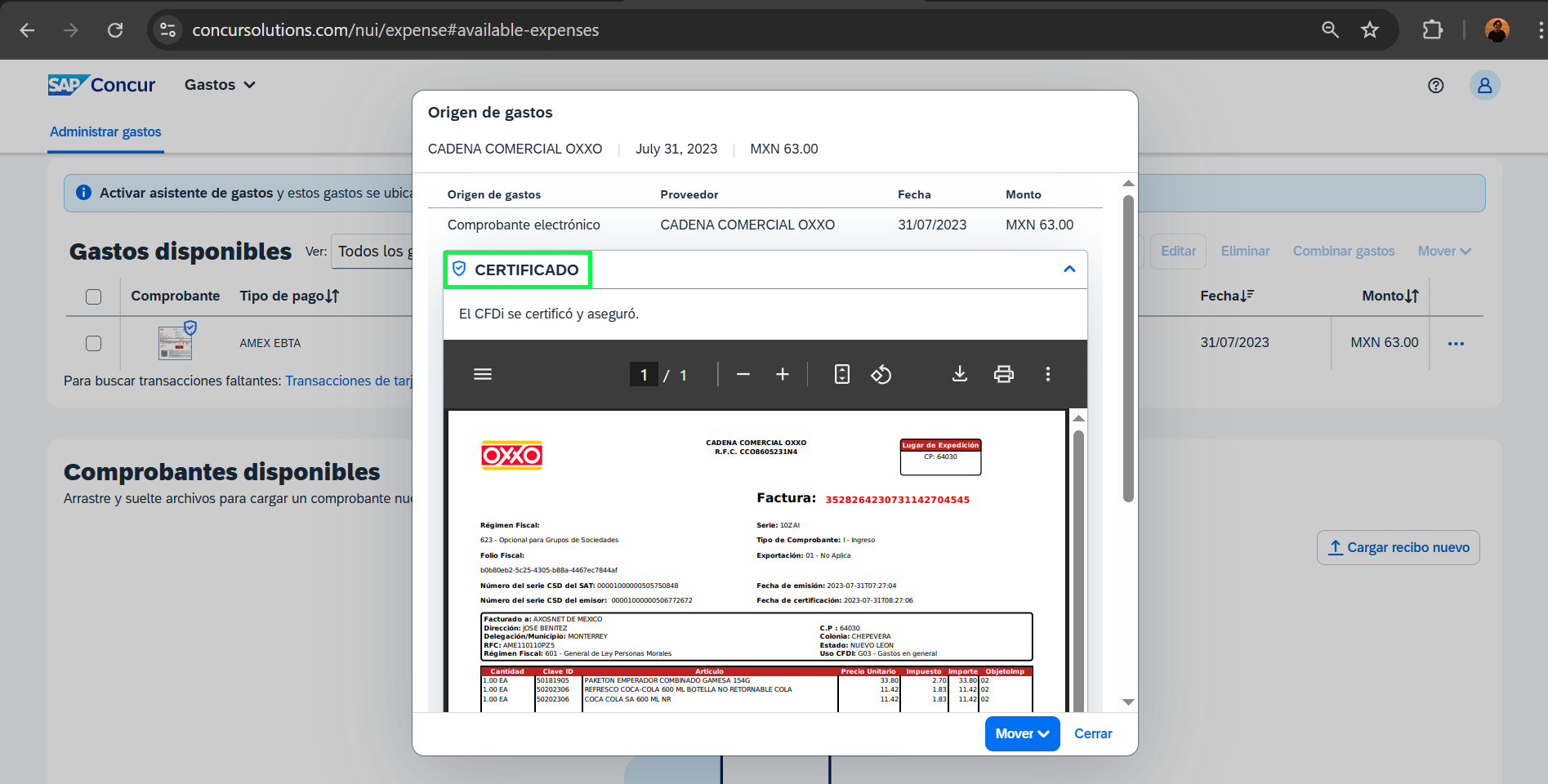Open the Gastos dropdown menu
The width and height of the screenshot is (1548, 784).
click(x=220, y=85)
